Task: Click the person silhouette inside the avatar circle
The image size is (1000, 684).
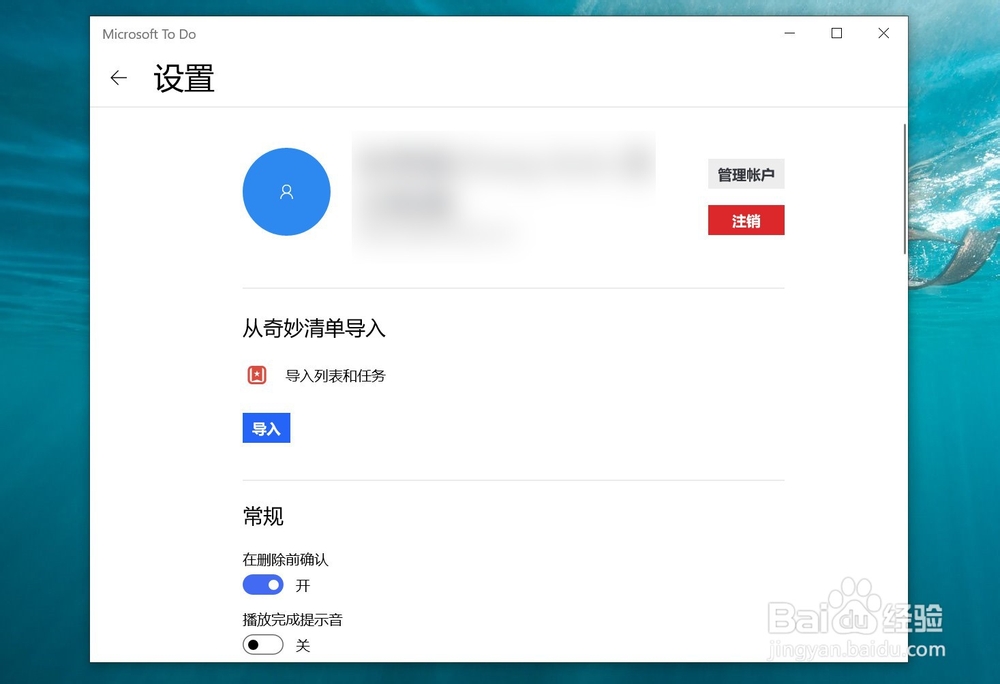Action: [x=286, y=191]
